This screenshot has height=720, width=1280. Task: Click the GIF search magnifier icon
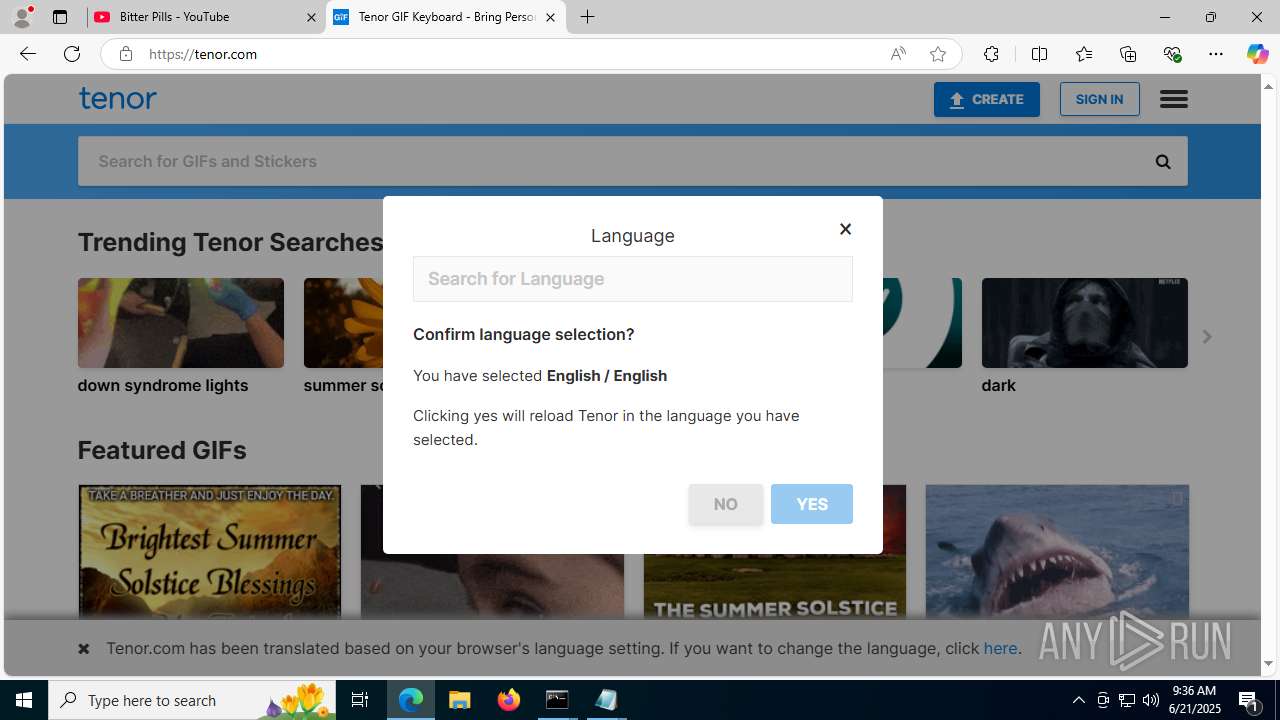(1162, 161)
